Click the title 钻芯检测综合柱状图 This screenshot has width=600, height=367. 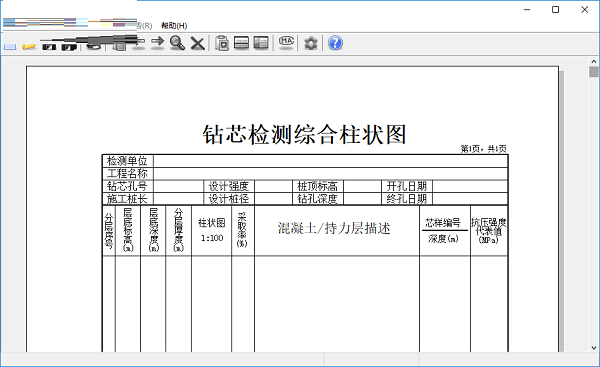click(x=304, y=134)
